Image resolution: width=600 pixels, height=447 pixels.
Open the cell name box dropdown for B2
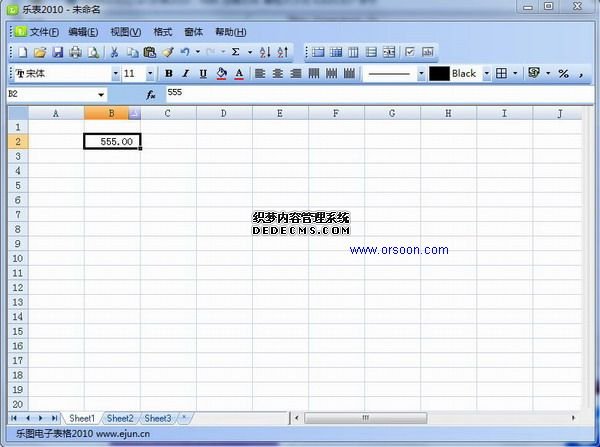pyautogui.click(x=101, y=95)
